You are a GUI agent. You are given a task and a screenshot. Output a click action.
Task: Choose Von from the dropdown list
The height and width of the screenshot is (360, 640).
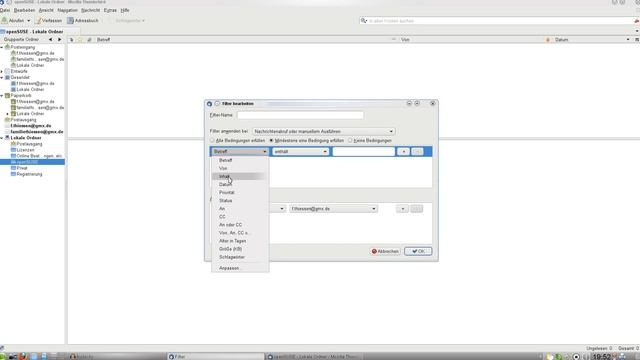[240, 168]
